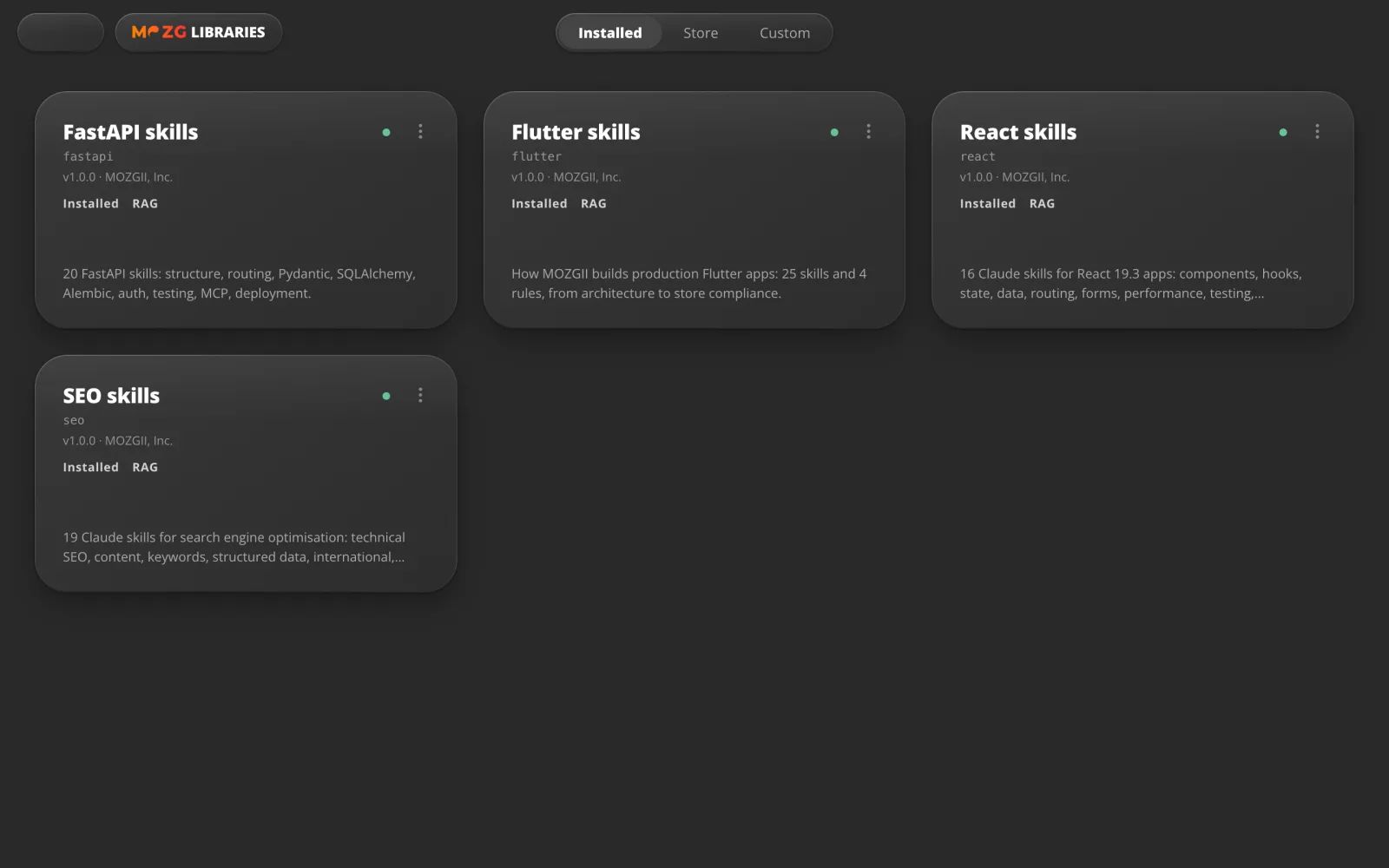Click the '20 FastAPI skills' description text

coord(239,283)
